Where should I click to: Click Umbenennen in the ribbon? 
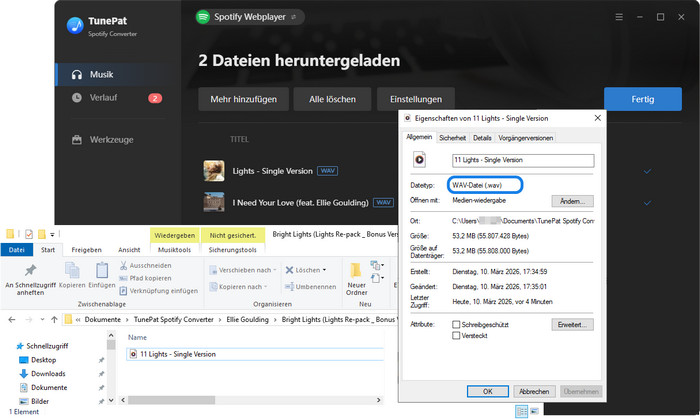pos(311,286)
